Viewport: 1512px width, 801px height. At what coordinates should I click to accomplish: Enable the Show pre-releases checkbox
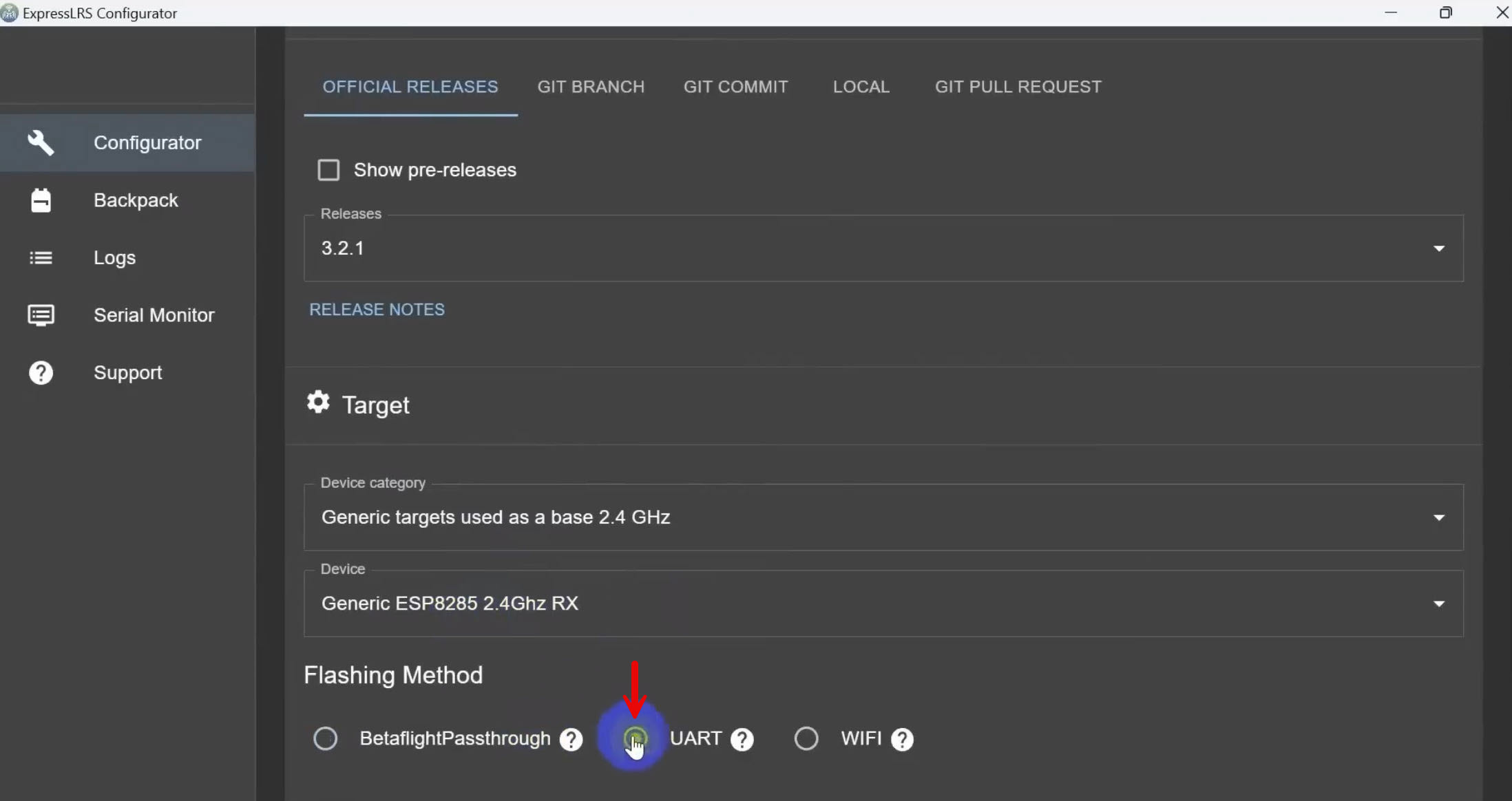(x=328, y=170)
